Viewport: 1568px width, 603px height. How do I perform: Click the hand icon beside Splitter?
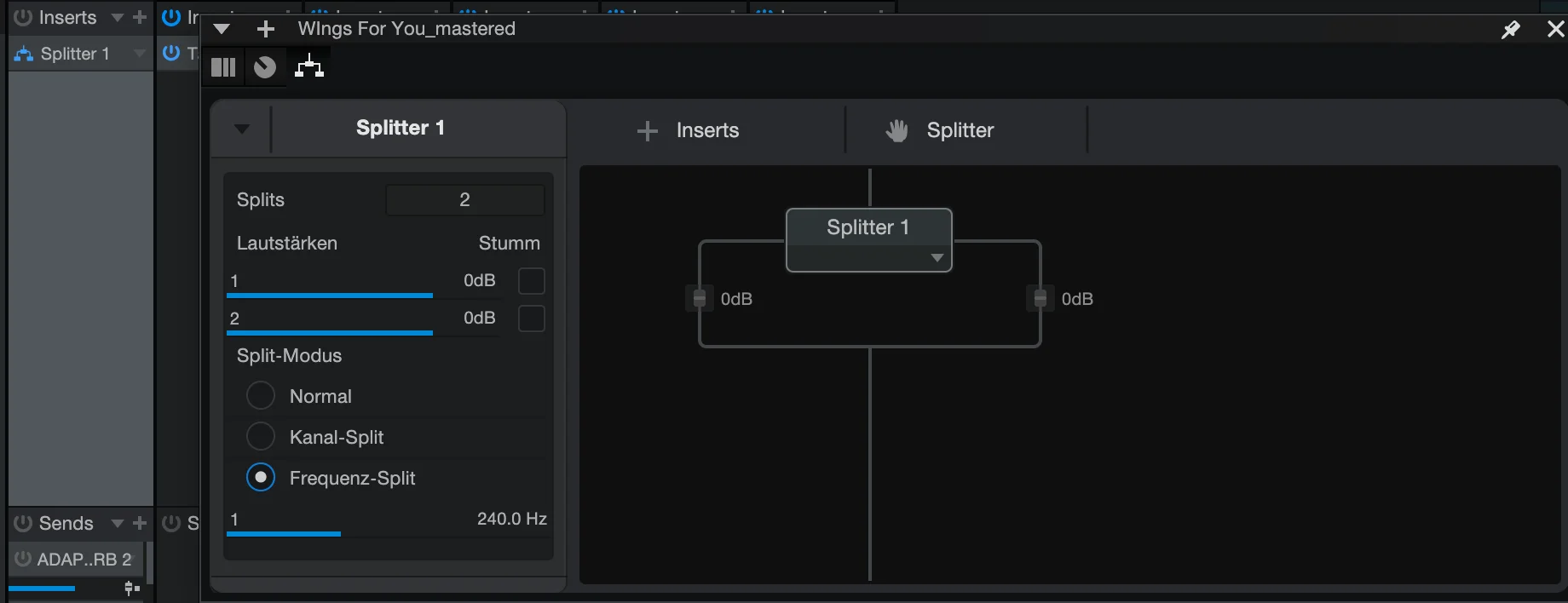(x=896, y=130)
